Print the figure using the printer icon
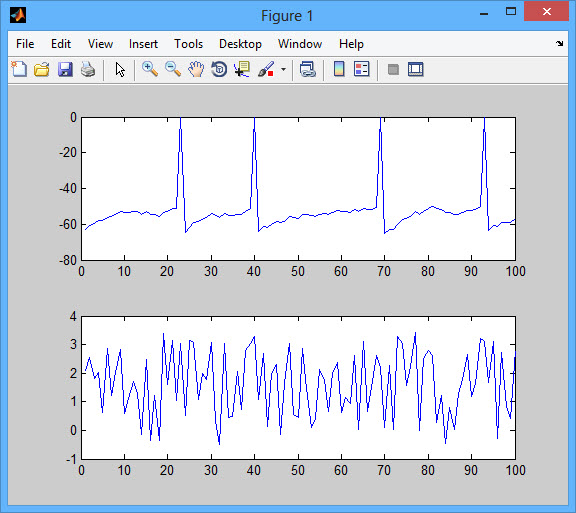Screen dimensions: 576x513 tap(88, 69)
